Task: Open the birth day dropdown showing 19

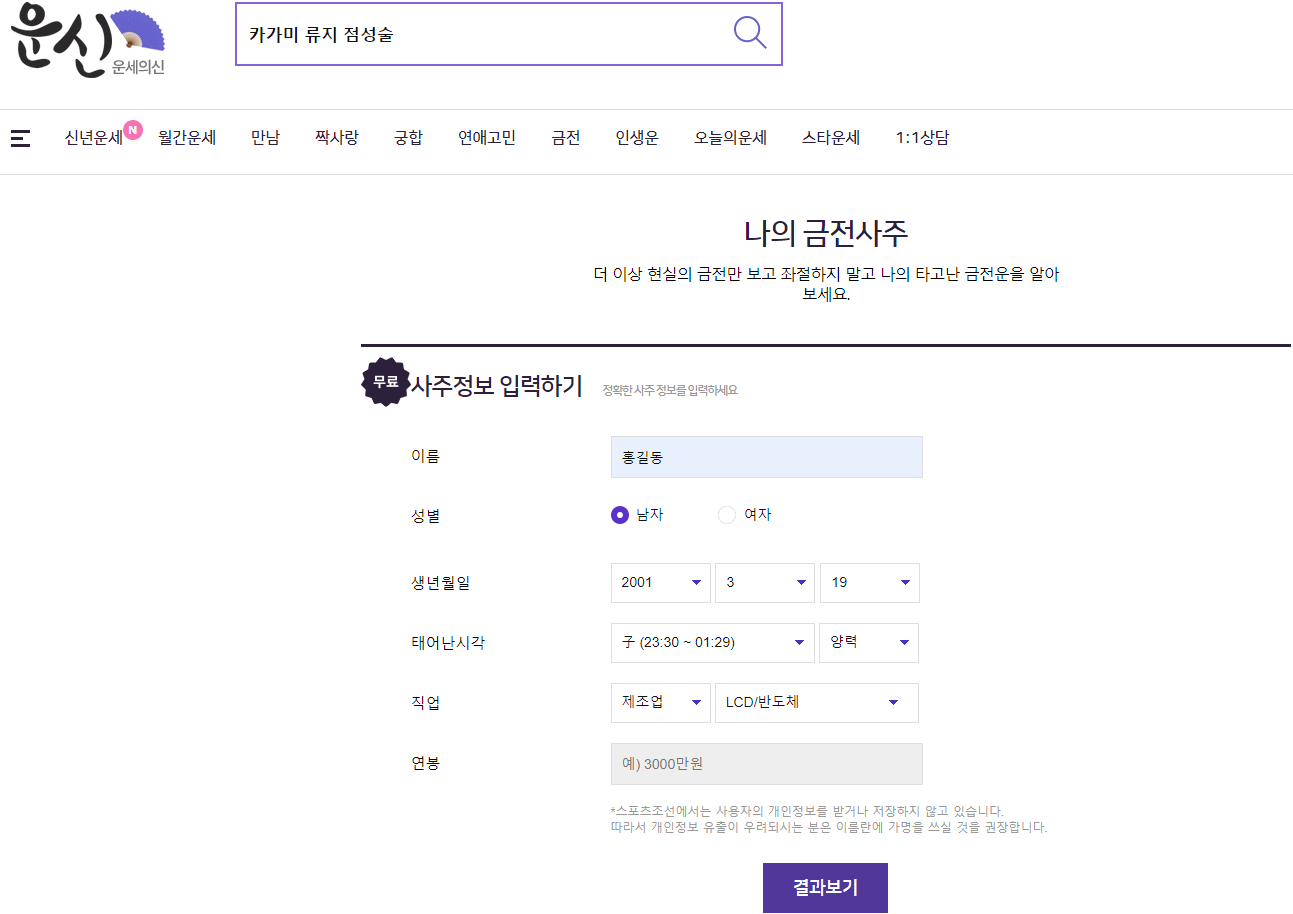Action: [869, 582]
